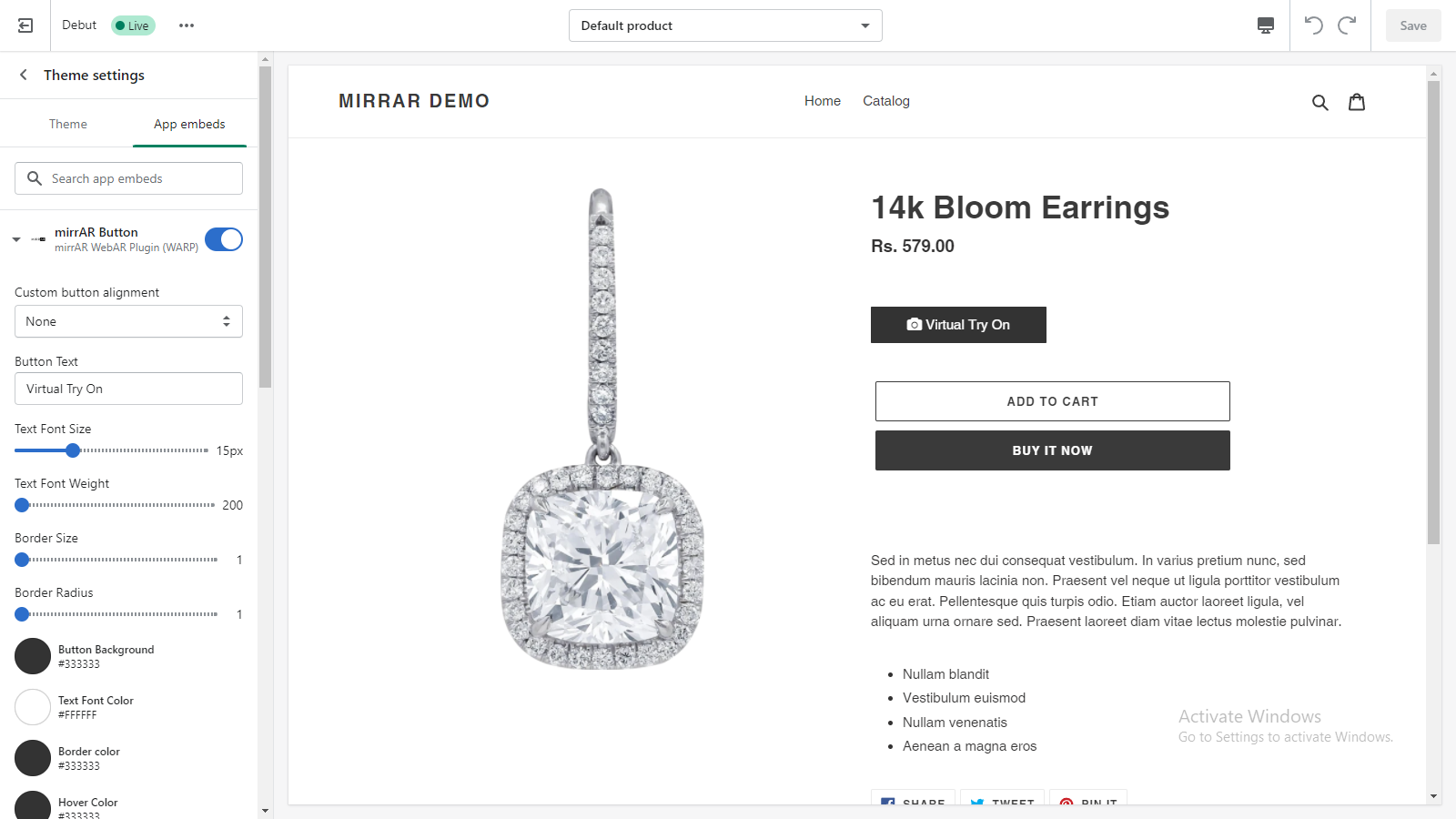Open the Catalog menu link
Screen dimensions: 1456x819
pyautogui.click(x=886, y=101)
